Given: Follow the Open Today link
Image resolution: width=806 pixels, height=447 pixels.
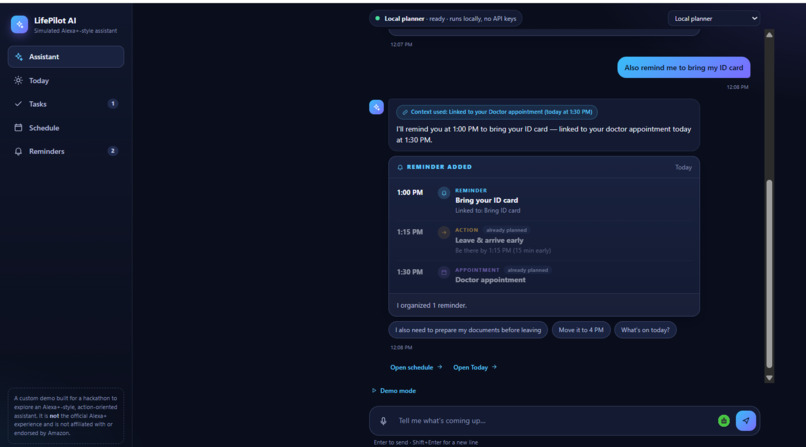Looking at the screenshot, I should 474,367.
